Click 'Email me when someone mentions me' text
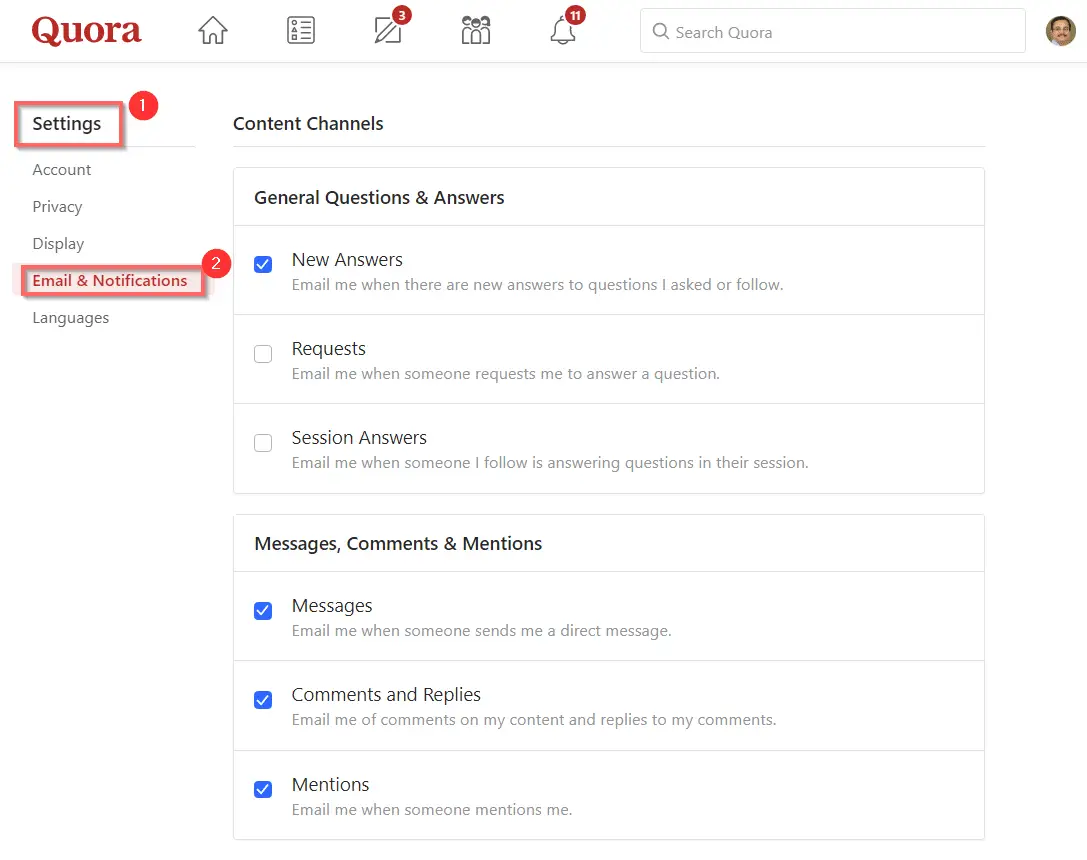Screen dimensions: 1087x860 point(432,809)
